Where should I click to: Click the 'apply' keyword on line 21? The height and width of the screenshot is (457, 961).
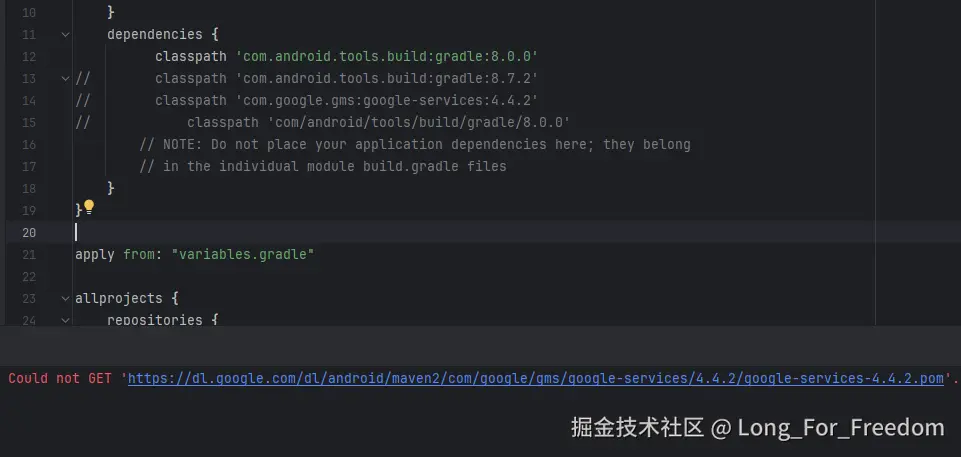tap(95, 254)
